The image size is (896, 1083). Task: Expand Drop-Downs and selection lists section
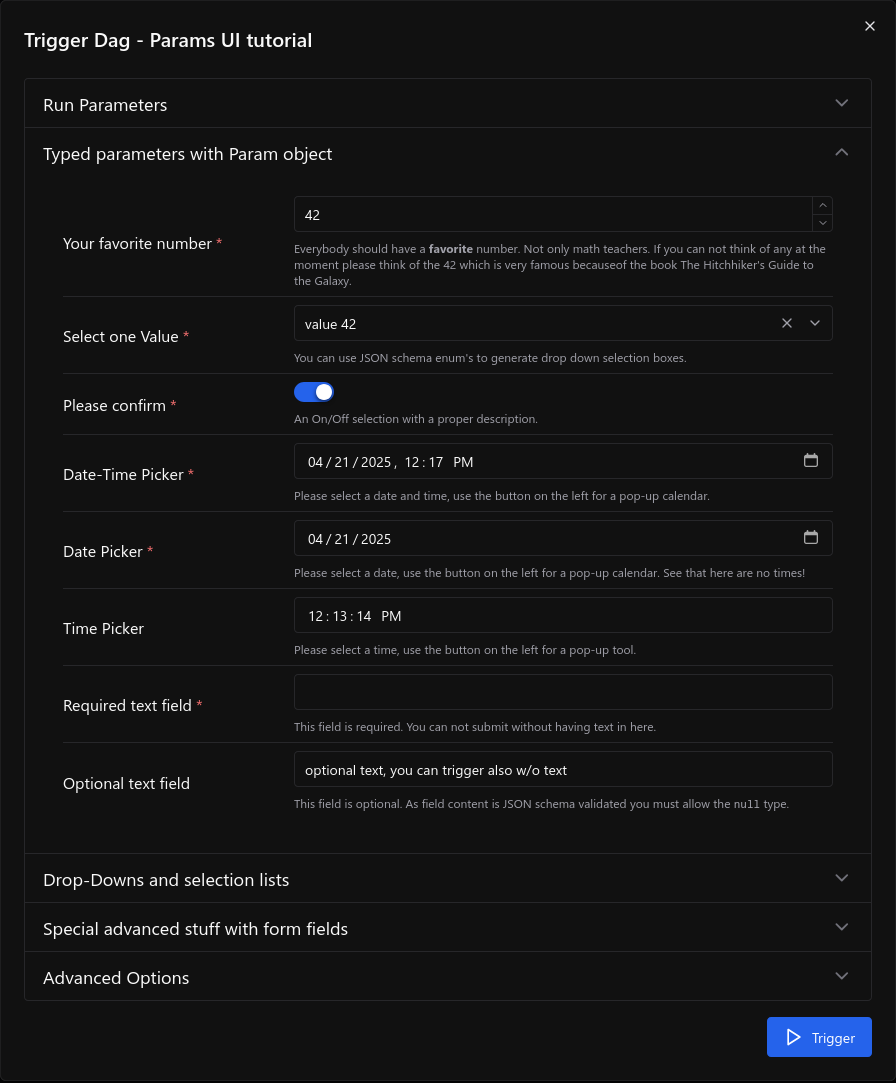point(447,879)
